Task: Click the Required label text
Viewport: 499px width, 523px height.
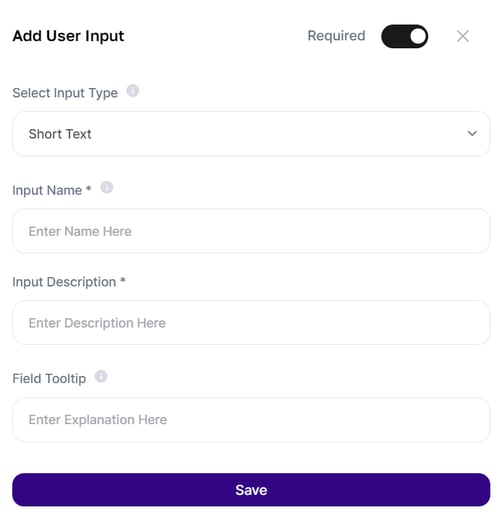Action: click(x=336, y=36)
